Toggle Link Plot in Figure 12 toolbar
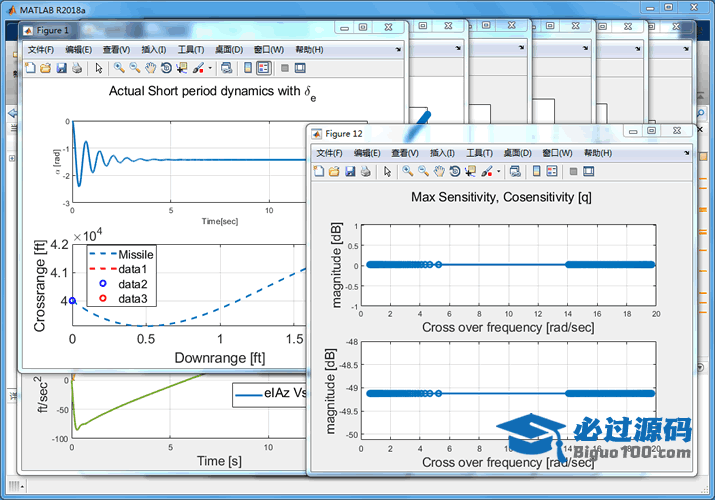Screen dimensions: 715x500 click(x=515, y=171)
